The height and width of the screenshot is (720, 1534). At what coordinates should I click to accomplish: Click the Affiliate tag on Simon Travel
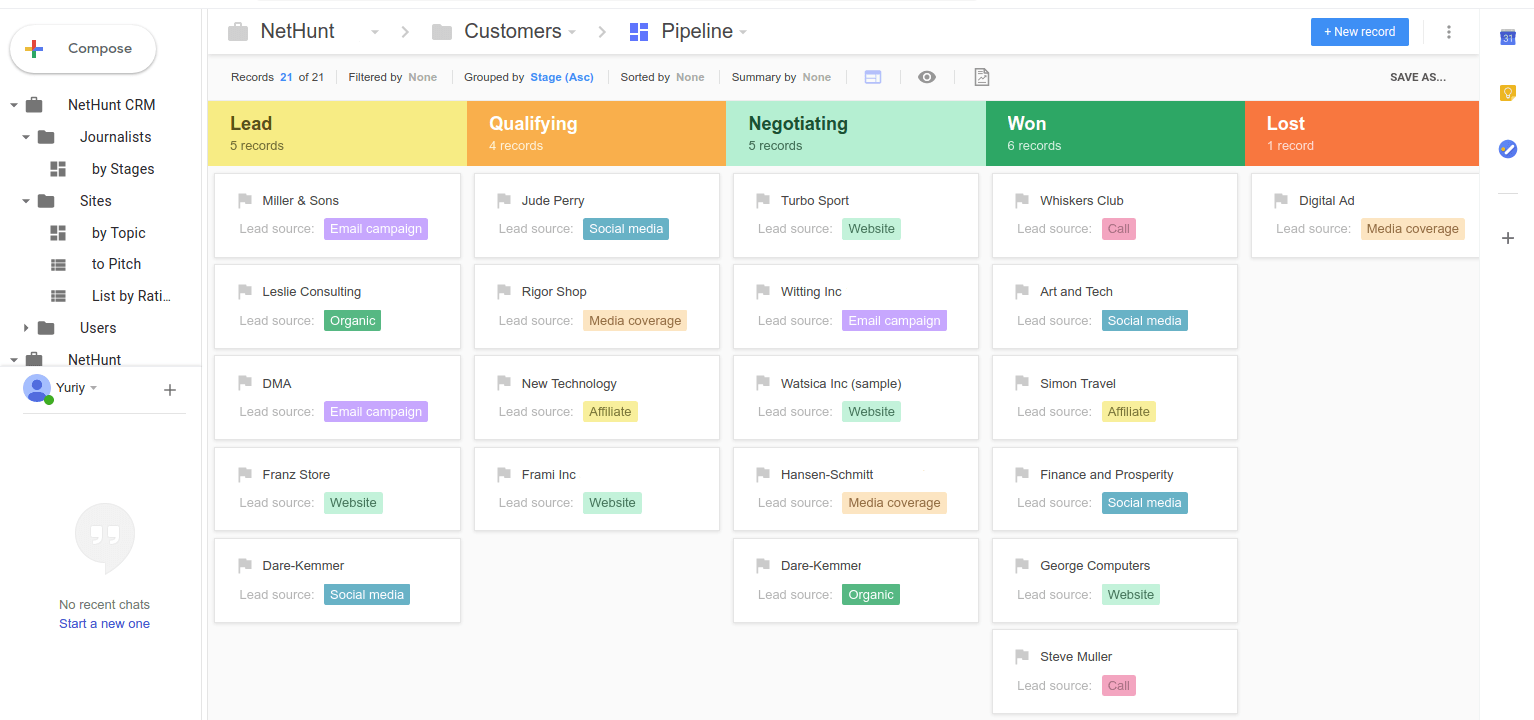1129,412
